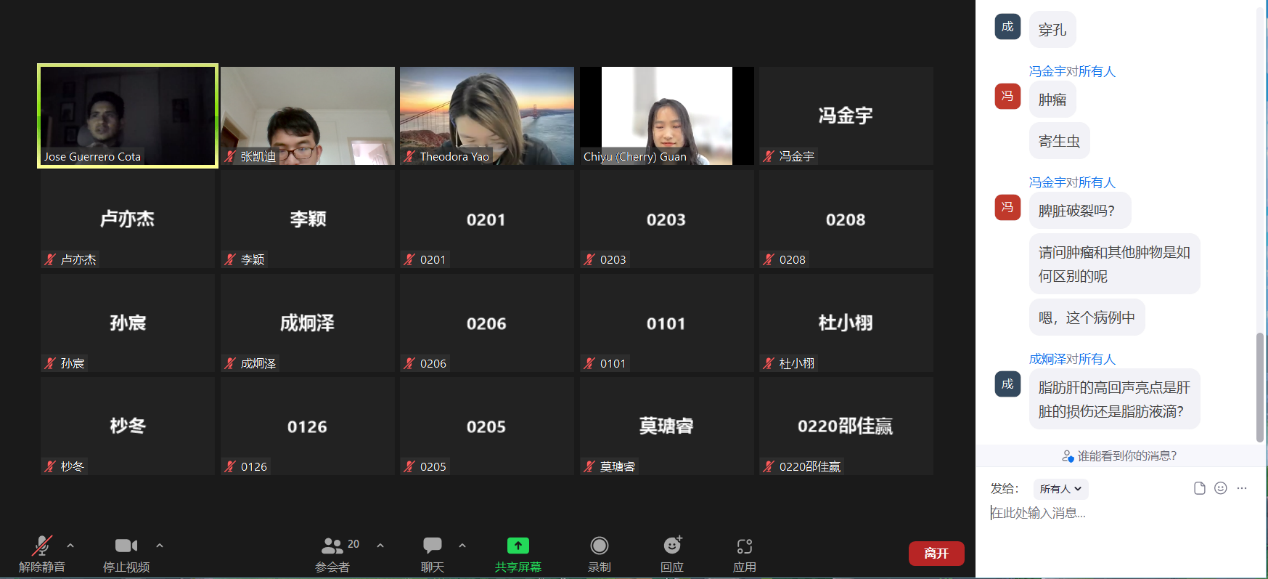1268x579 pixels.
Task: Click the 谁能看到你的消息? link
Action: click(x=1120, y=456)
